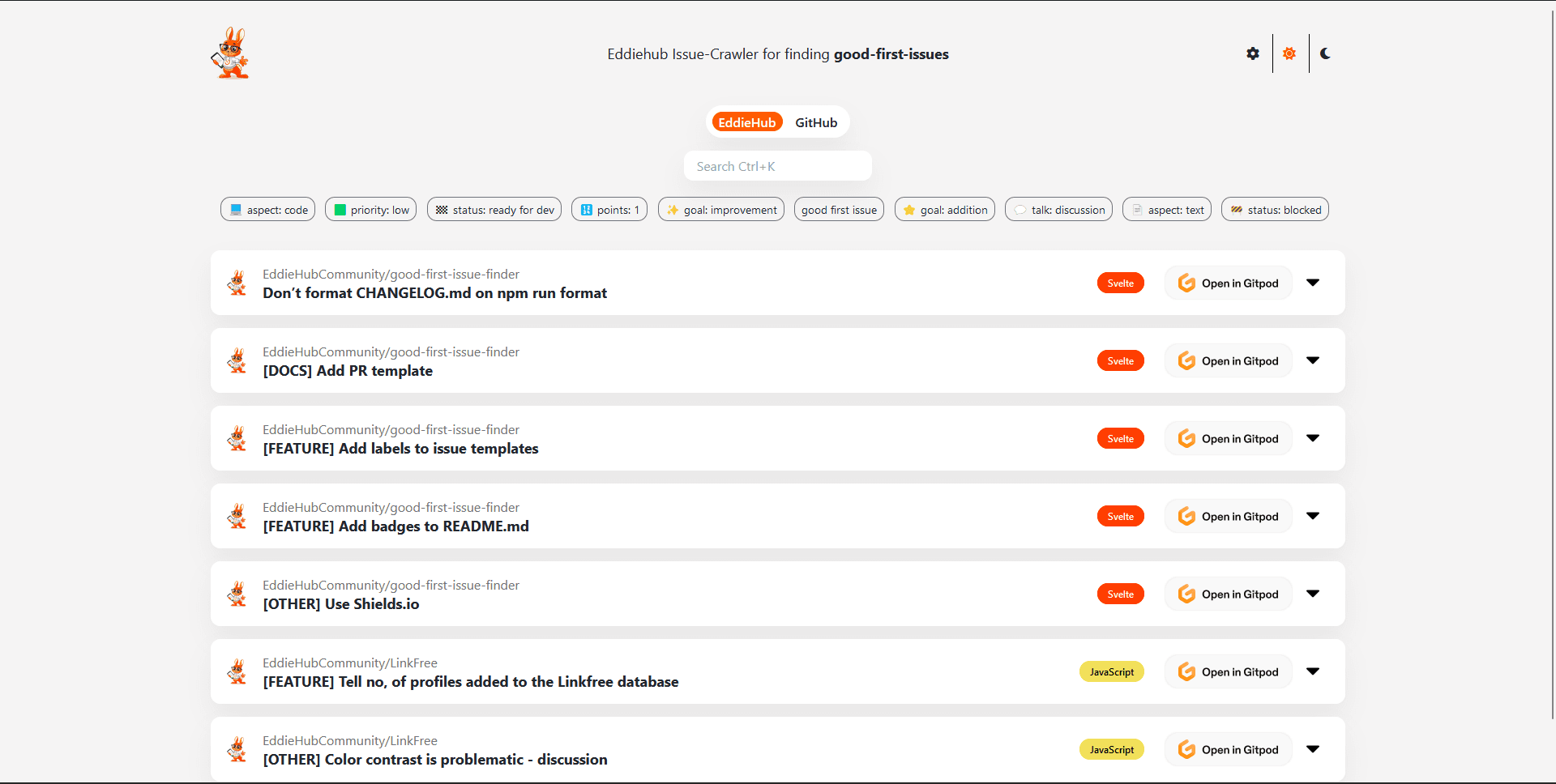The height and width of the screenshot is (784, 1556).
Task: Click avatar icon beside 'Color contrast' issue
Action: [237, 749]
